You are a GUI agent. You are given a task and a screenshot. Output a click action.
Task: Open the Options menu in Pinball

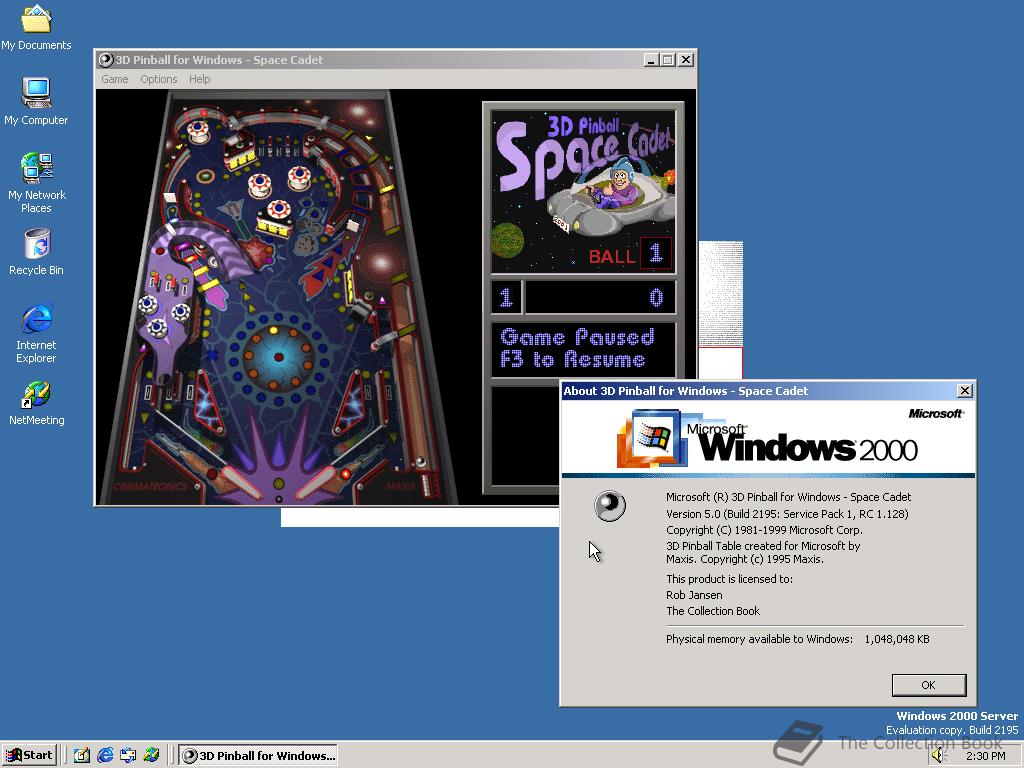159,79
